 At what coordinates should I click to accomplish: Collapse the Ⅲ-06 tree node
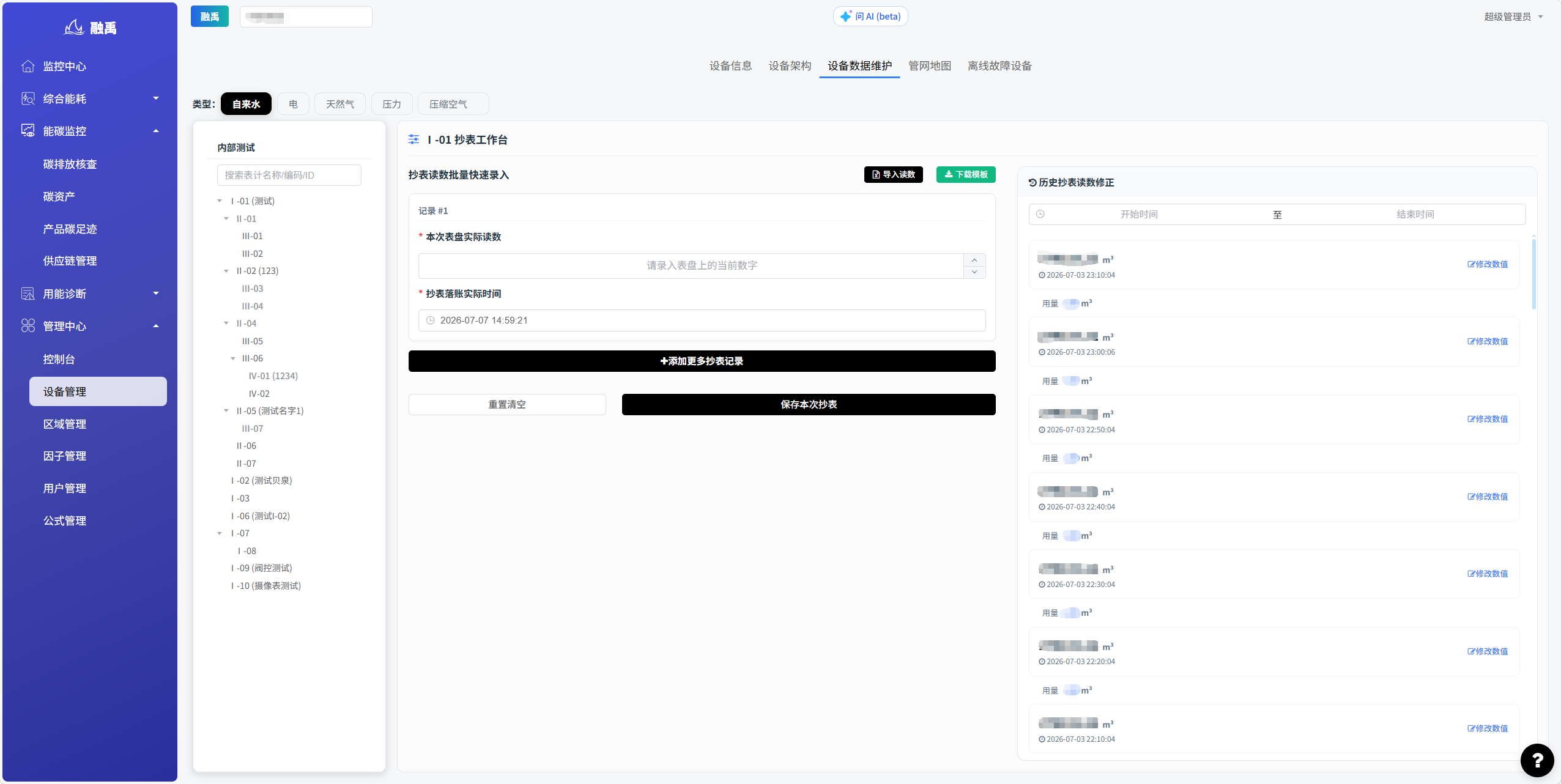233,358
